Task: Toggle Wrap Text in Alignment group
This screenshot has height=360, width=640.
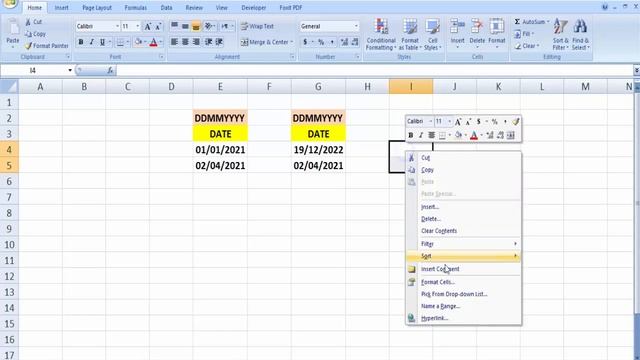Action: coord(257,27)
